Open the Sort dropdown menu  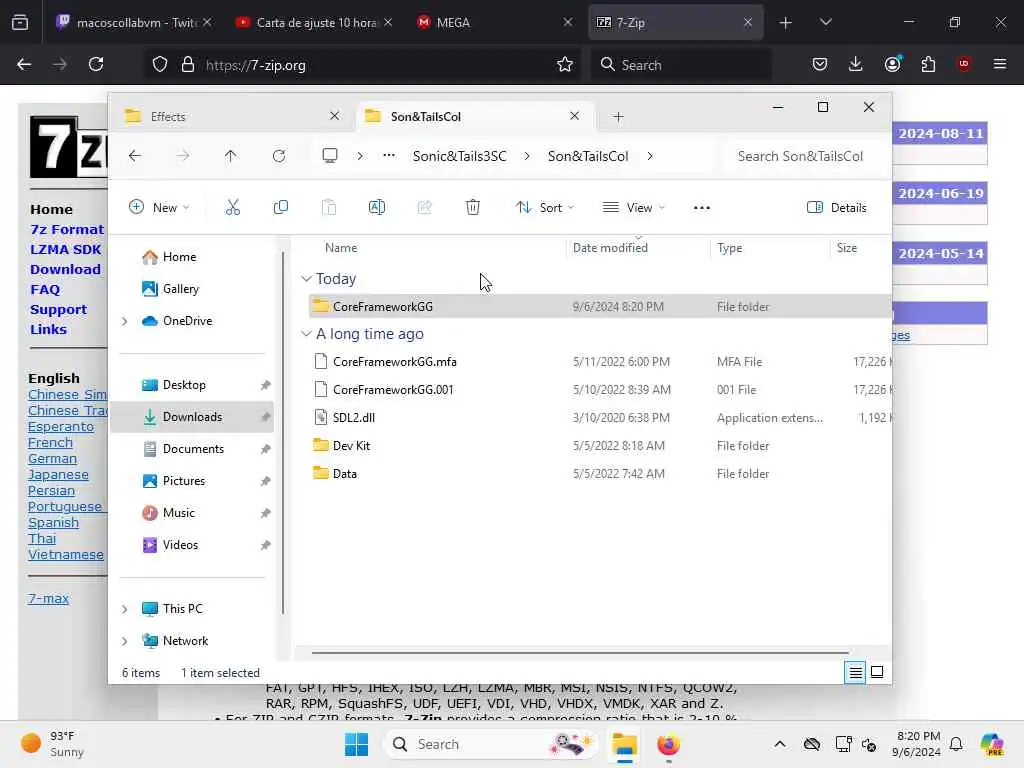(545, 208)
